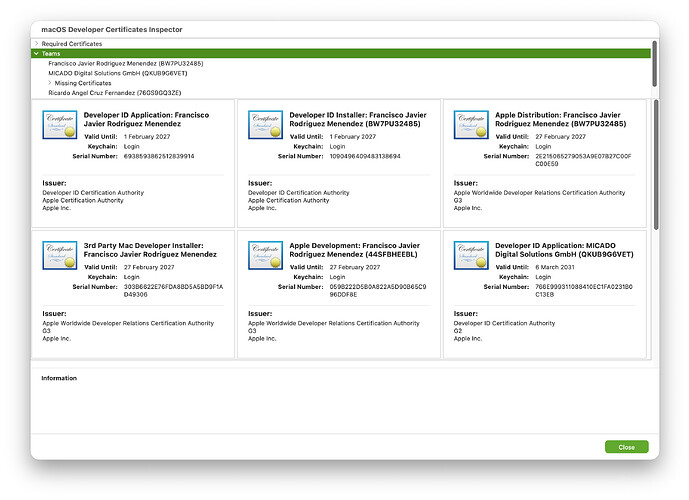This screenshot has height=500, width=689.
Task: Click Apple Distribution serial number starting 2E215065
Action: coord(583,160)
